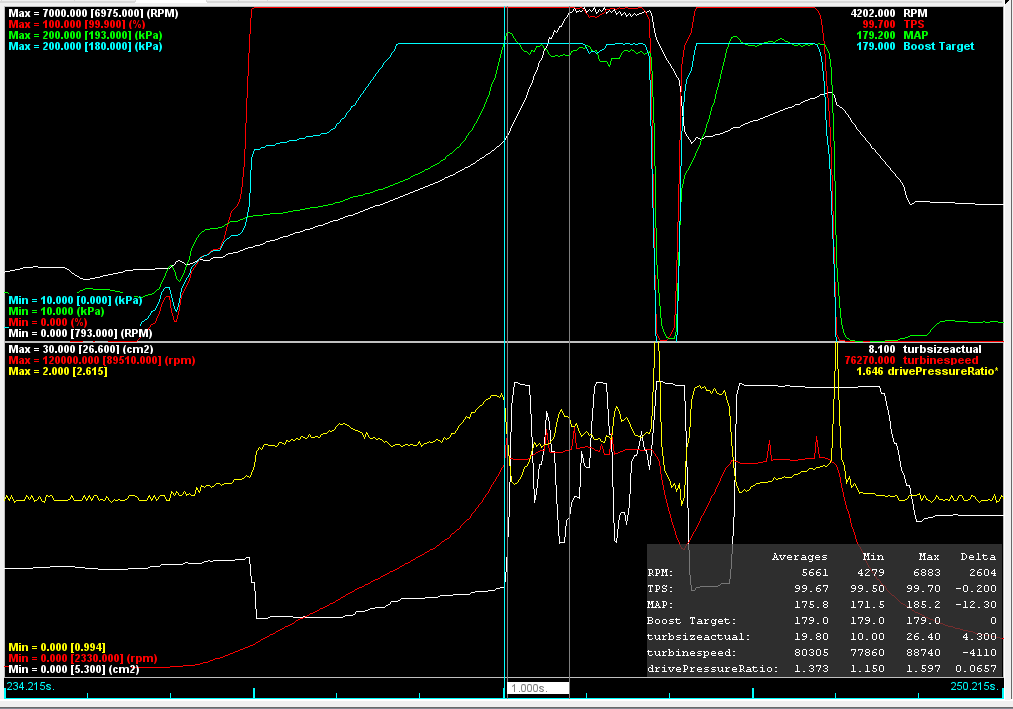Select the '4202.000 RPM' cursor readout
This screenshot has width=1013, height=709.
888,13
